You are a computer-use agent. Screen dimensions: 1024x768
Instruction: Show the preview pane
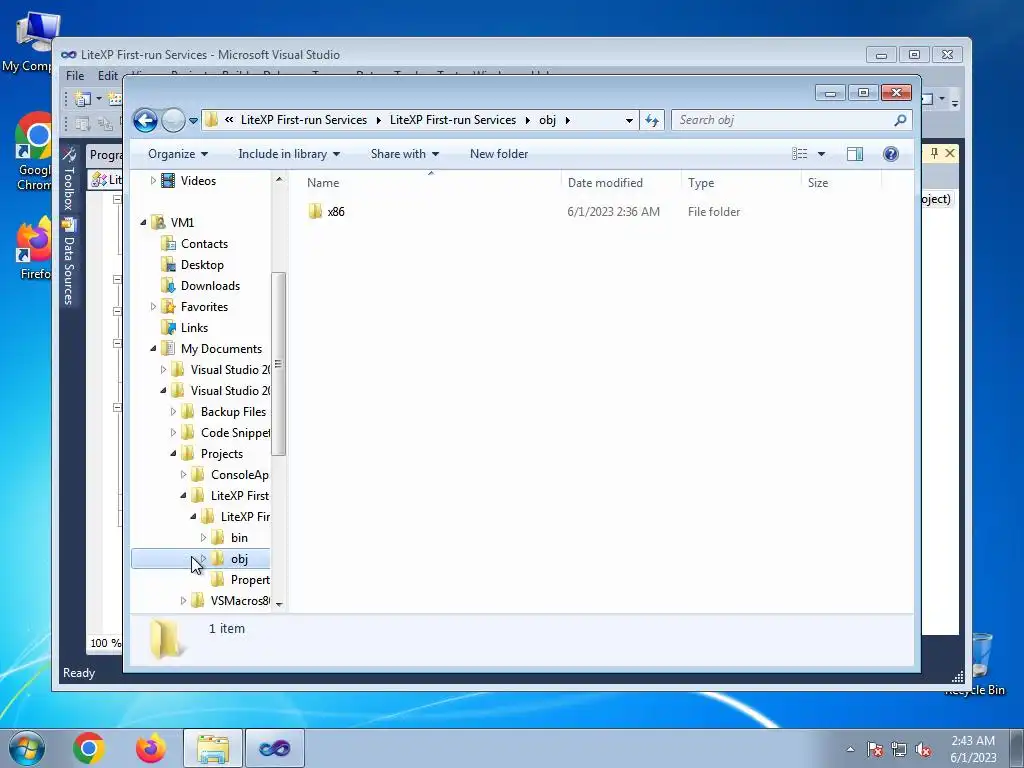(854, 154)
